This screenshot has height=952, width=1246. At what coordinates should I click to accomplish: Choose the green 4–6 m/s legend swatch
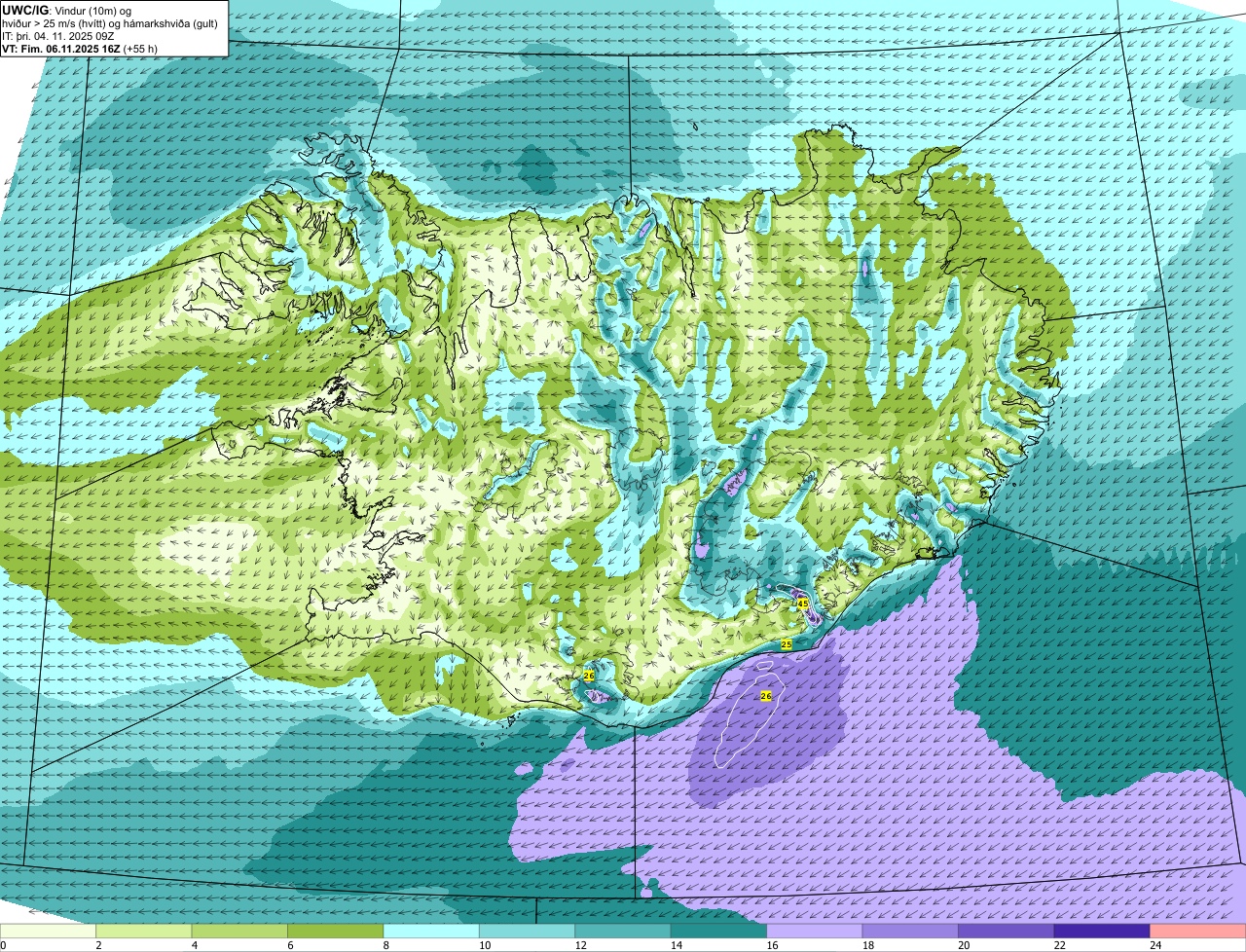(x=240, y=932)
